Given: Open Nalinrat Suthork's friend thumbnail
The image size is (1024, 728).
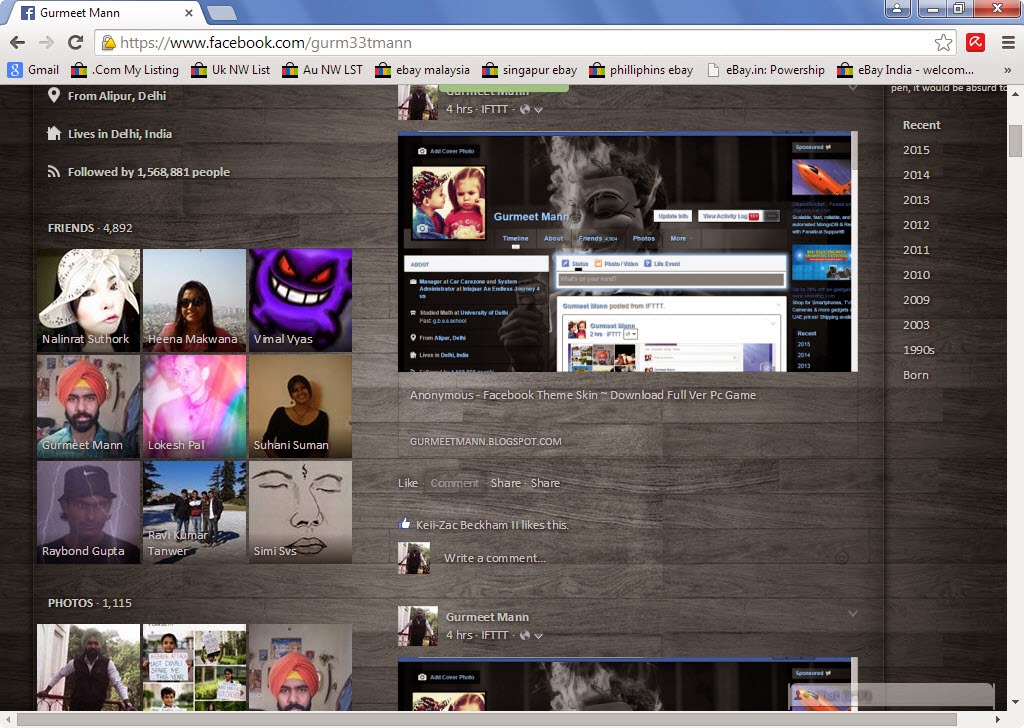Looking at the screenshot, I should point(88,300).
